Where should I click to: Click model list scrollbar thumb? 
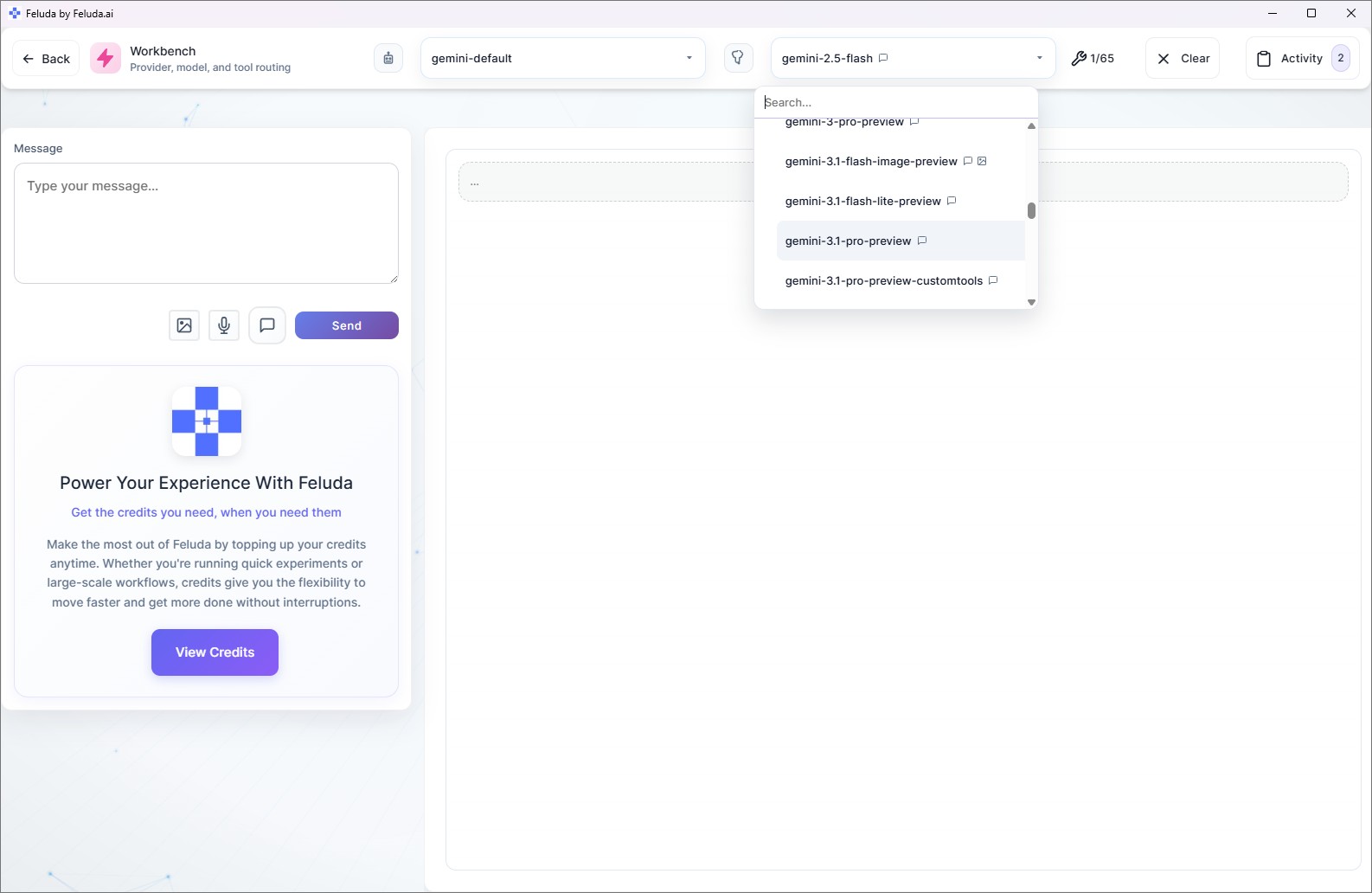[x=1031, y=210]
